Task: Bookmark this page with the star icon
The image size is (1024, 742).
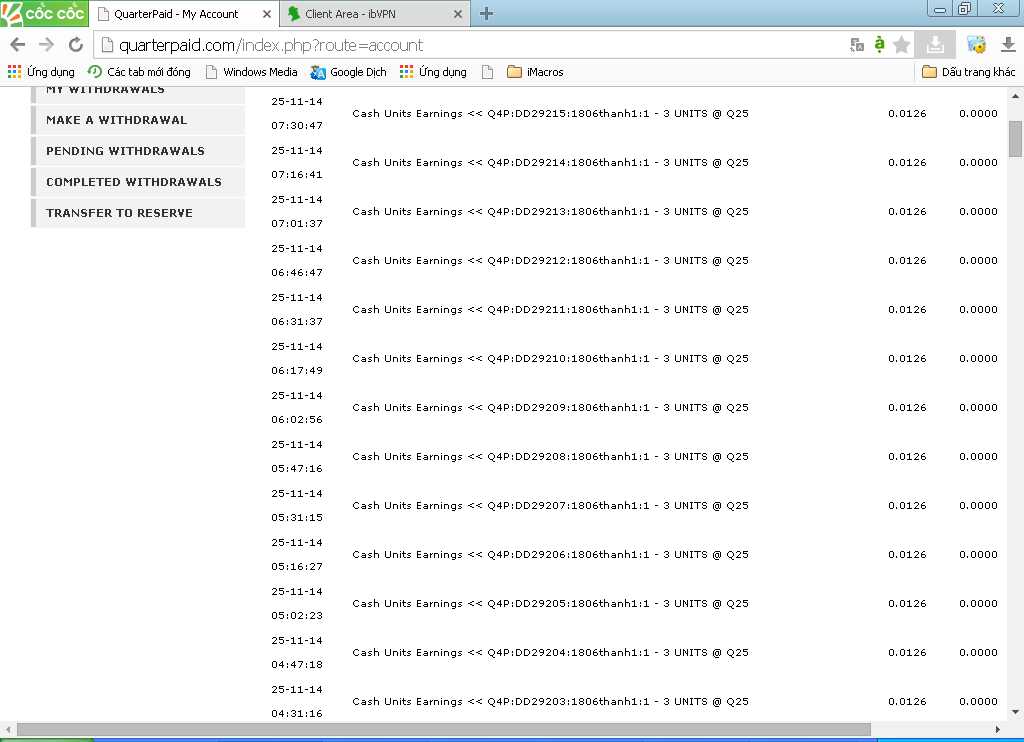Action: tap(901, 44)
